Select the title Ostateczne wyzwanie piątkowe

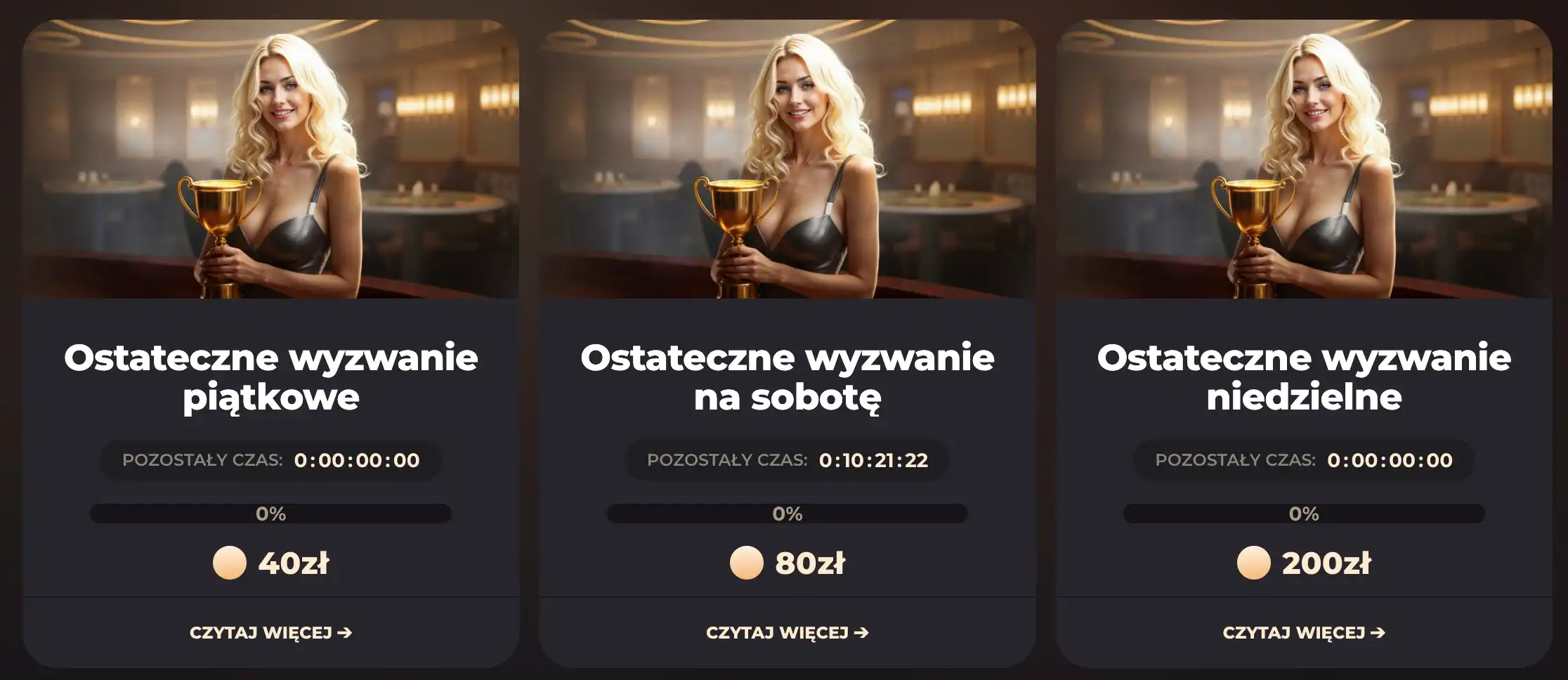click(x=270, y=377)
